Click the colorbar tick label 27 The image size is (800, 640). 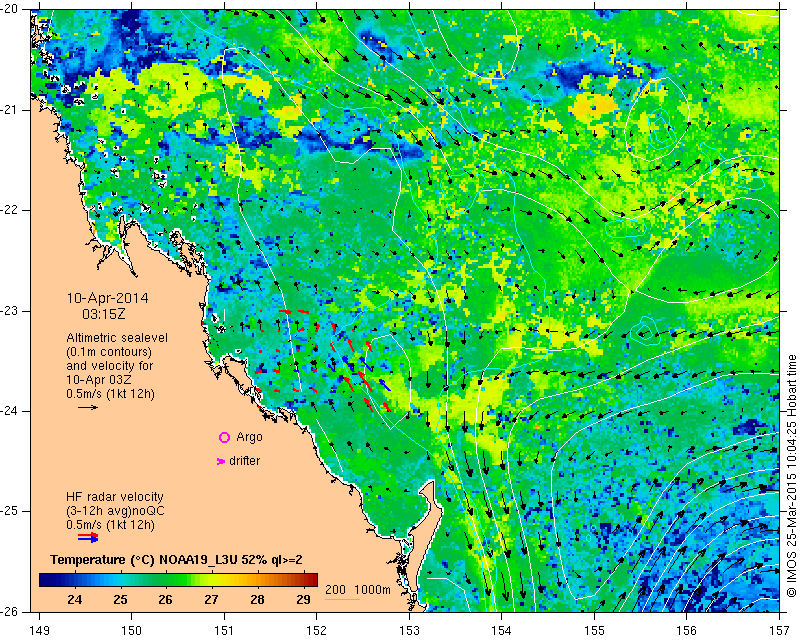pos(211,600)
